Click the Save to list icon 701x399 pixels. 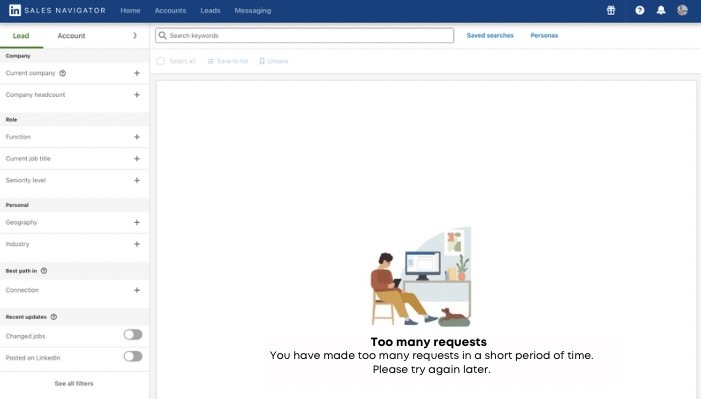pyautogui.click(x=210, y=61)
